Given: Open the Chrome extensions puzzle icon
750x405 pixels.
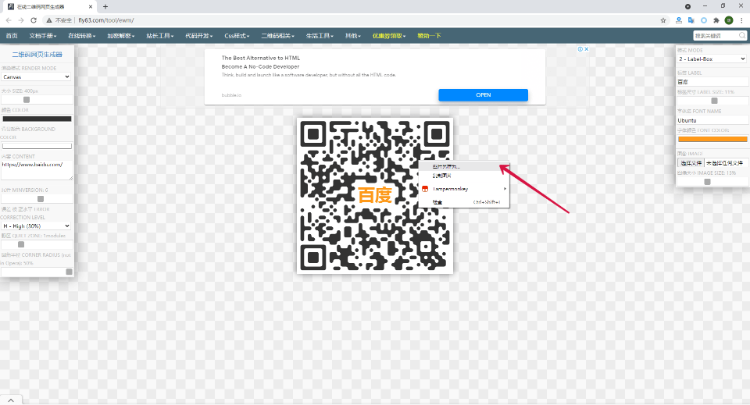Looking at the screenshot, I should [x=716, y=20].
